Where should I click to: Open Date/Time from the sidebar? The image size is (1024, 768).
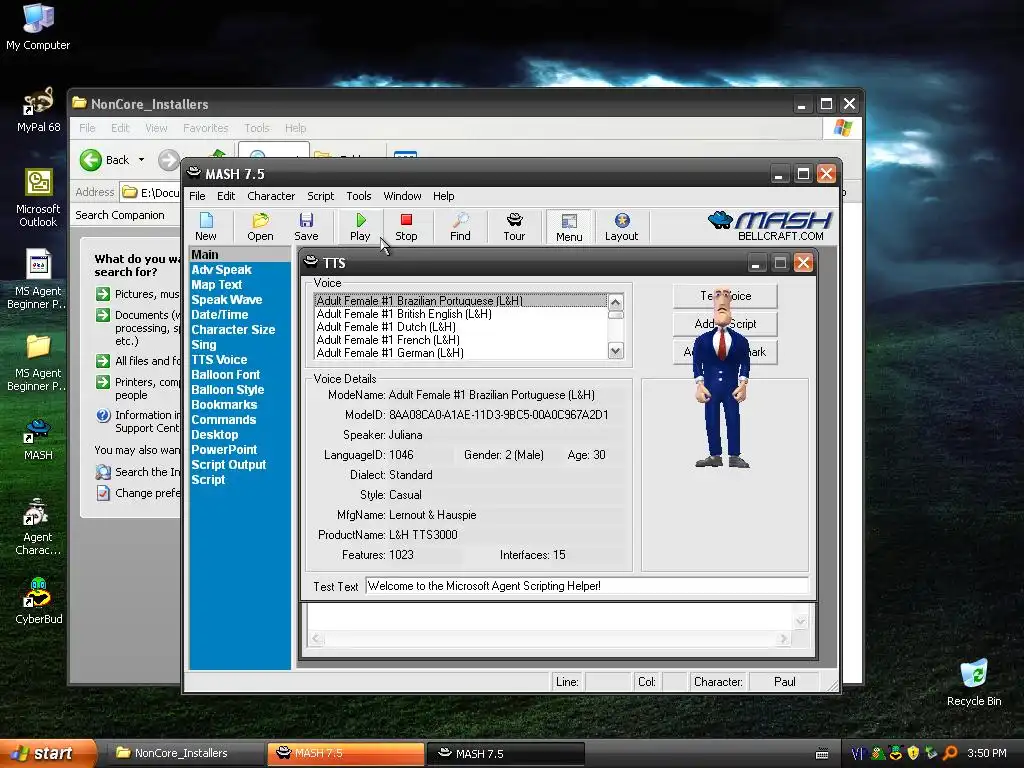click(x=219, y=315)
